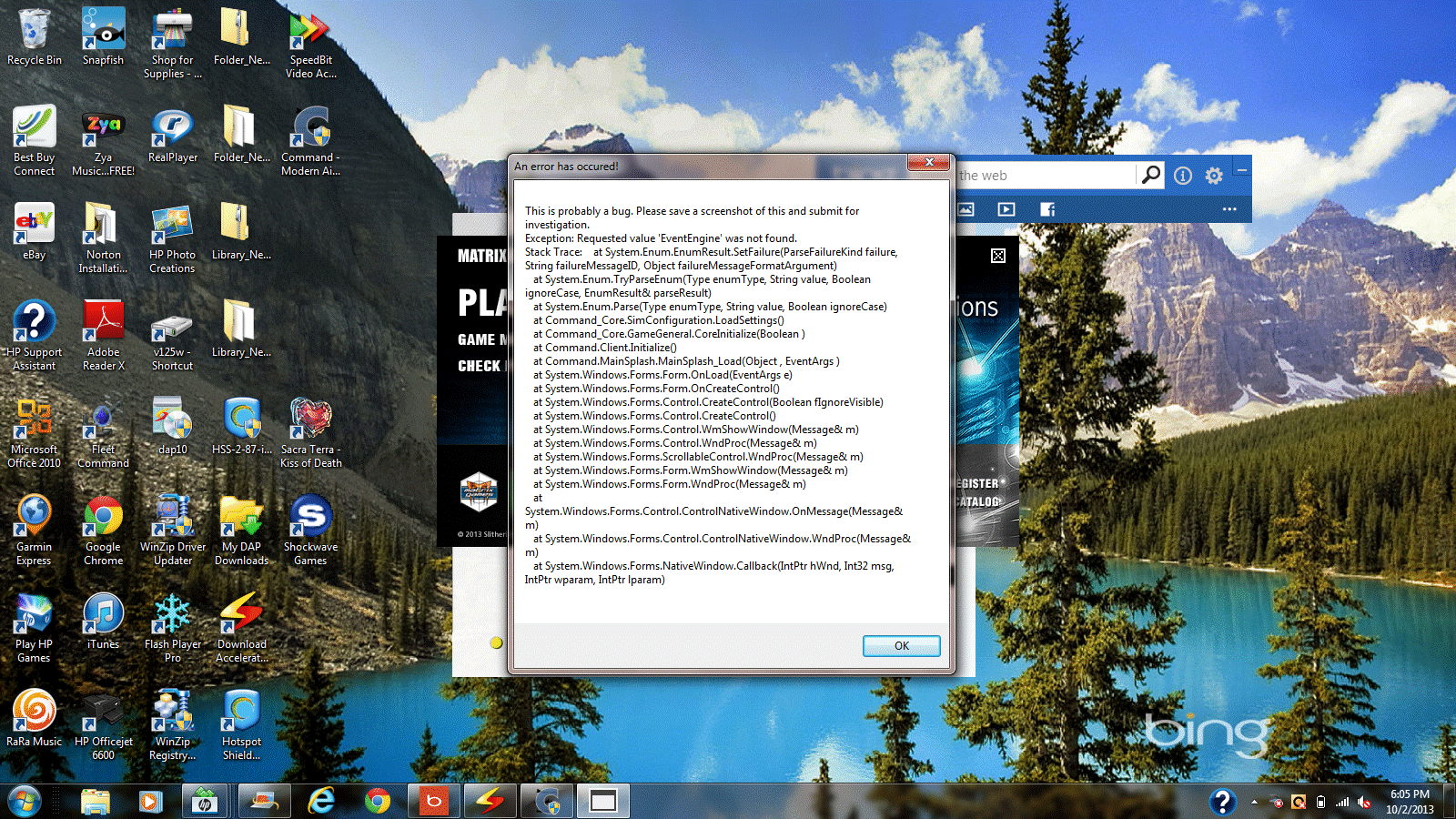Select the HSS-2-87 installer icon
Image resolution: width=1456 pixels, height=819 pixels.
(242, 427)
